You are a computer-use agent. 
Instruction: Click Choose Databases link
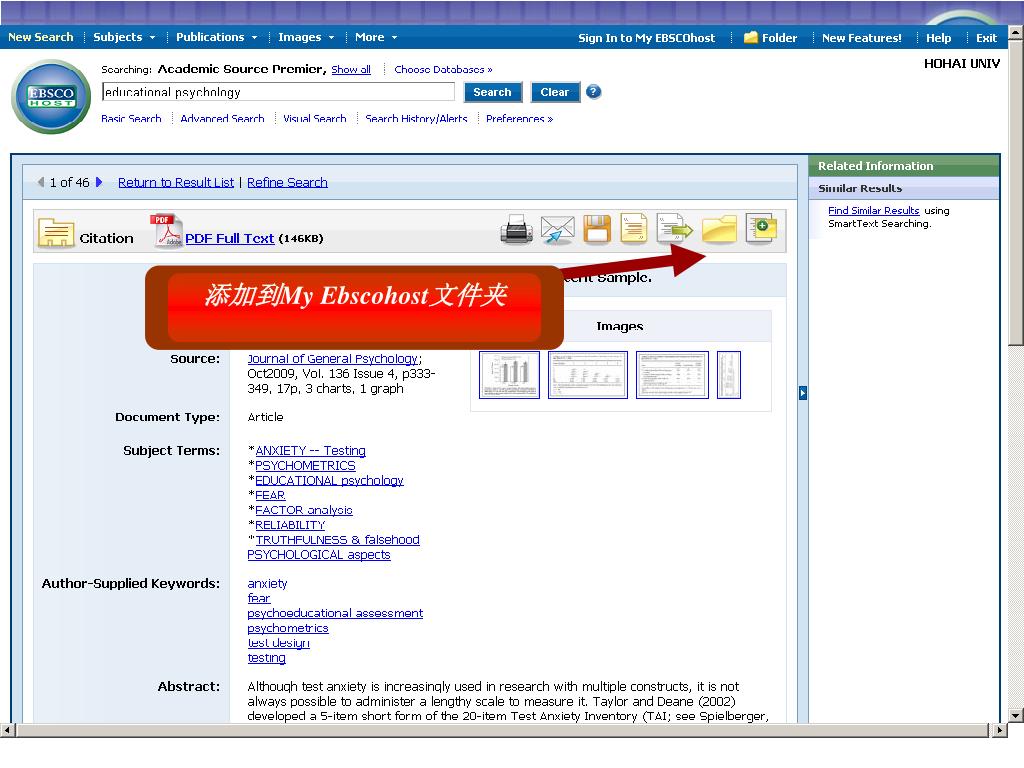tap(443, 69)
